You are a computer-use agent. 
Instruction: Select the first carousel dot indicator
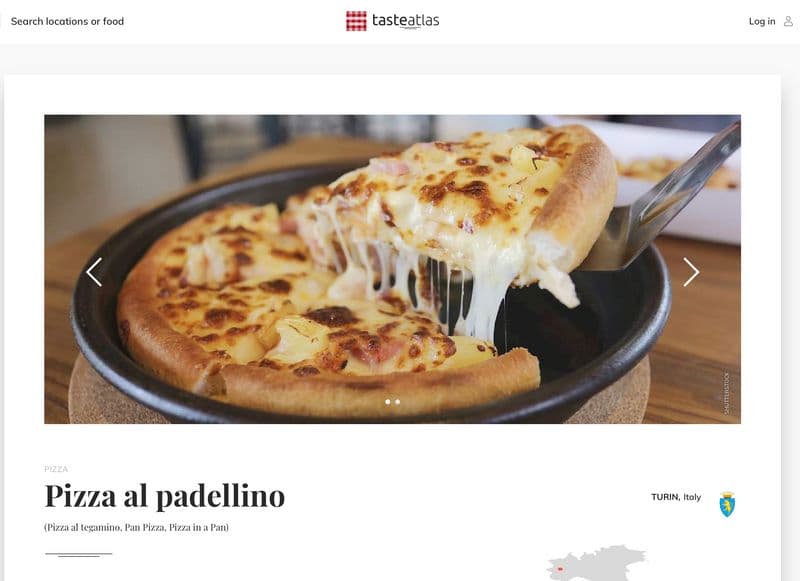pyautogui.click(x=388, y=402)
